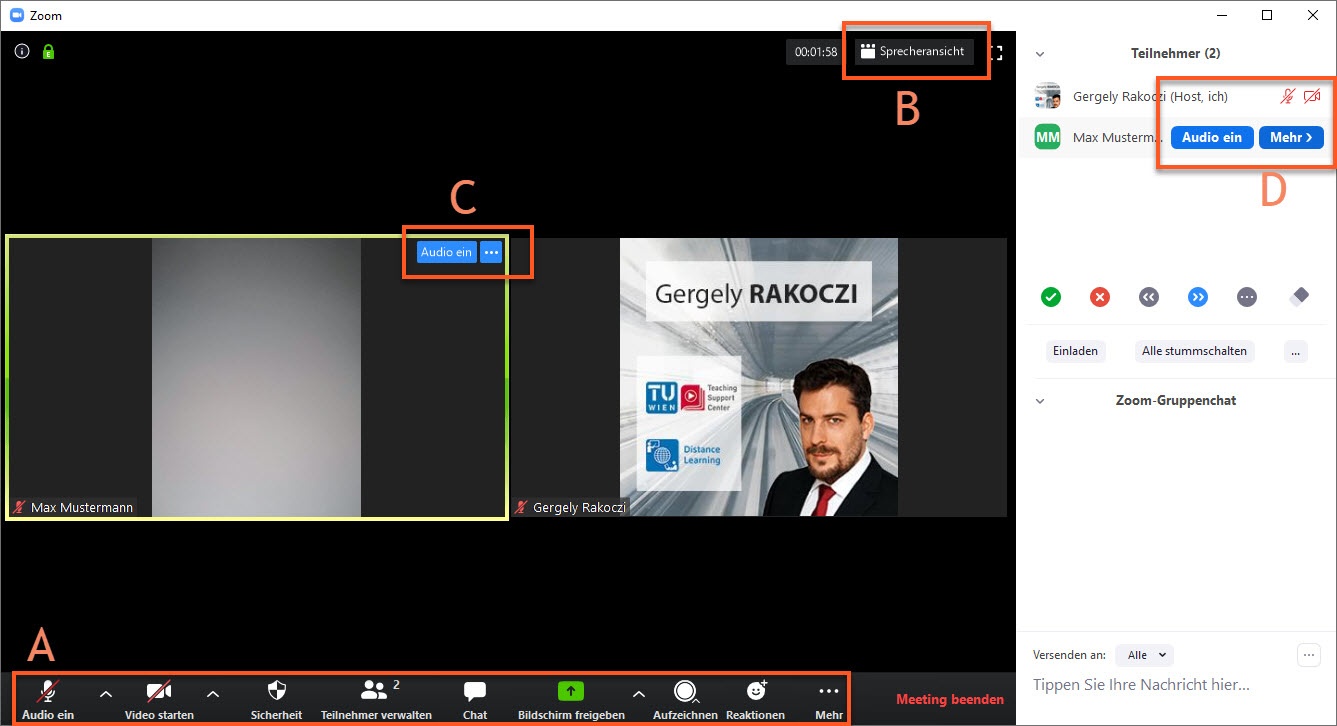The height and width of the screenshot is (726, 1337).
Task: Mute everyone with Alle stummschalten
Action: [x=1194, y=351]
